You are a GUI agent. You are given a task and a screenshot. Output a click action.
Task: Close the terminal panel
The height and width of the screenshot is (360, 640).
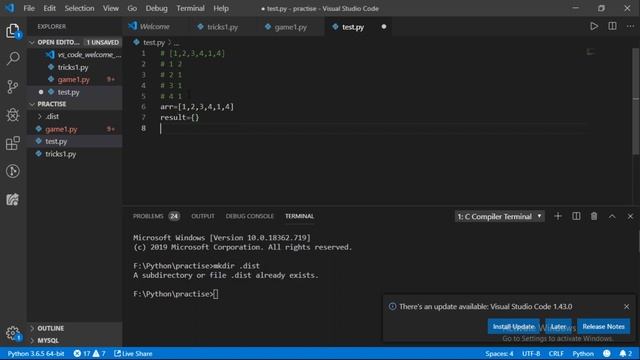tap(630, 216)
